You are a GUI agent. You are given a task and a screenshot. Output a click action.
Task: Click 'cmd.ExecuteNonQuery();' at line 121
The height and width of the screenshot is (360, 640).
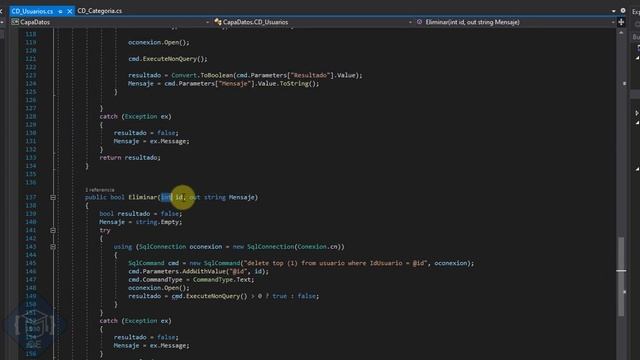click(168, 59)
